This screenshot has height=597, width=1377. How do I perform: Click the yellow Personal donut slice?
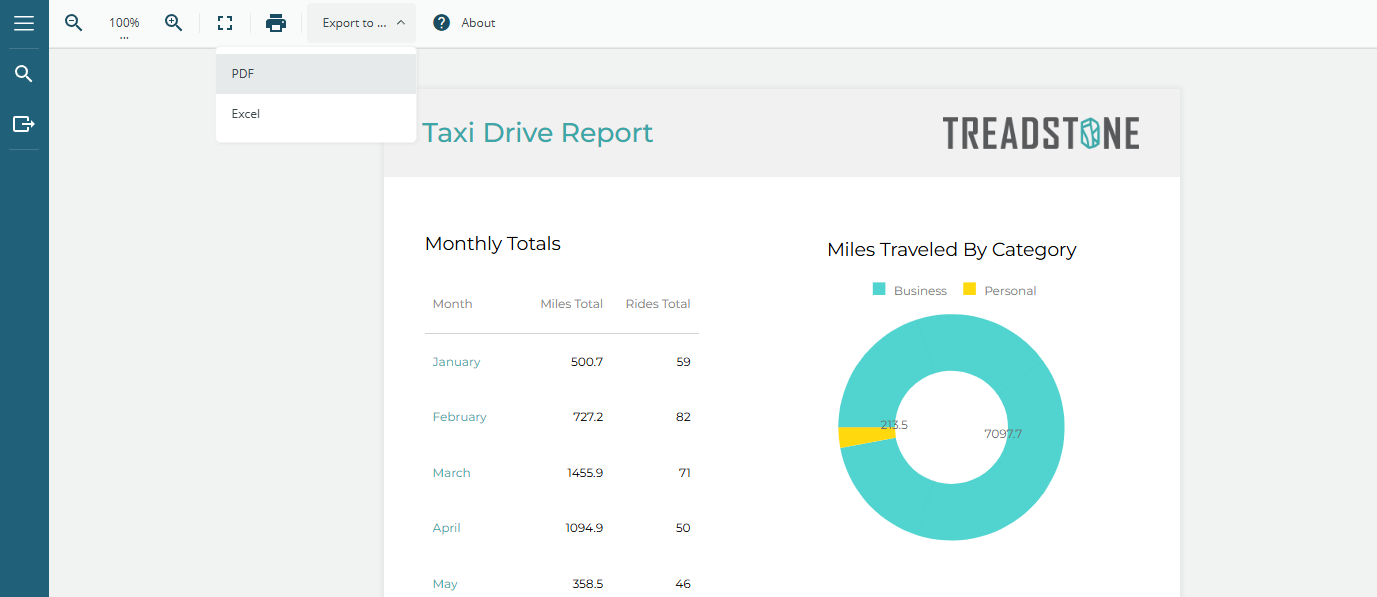[850, 437]
